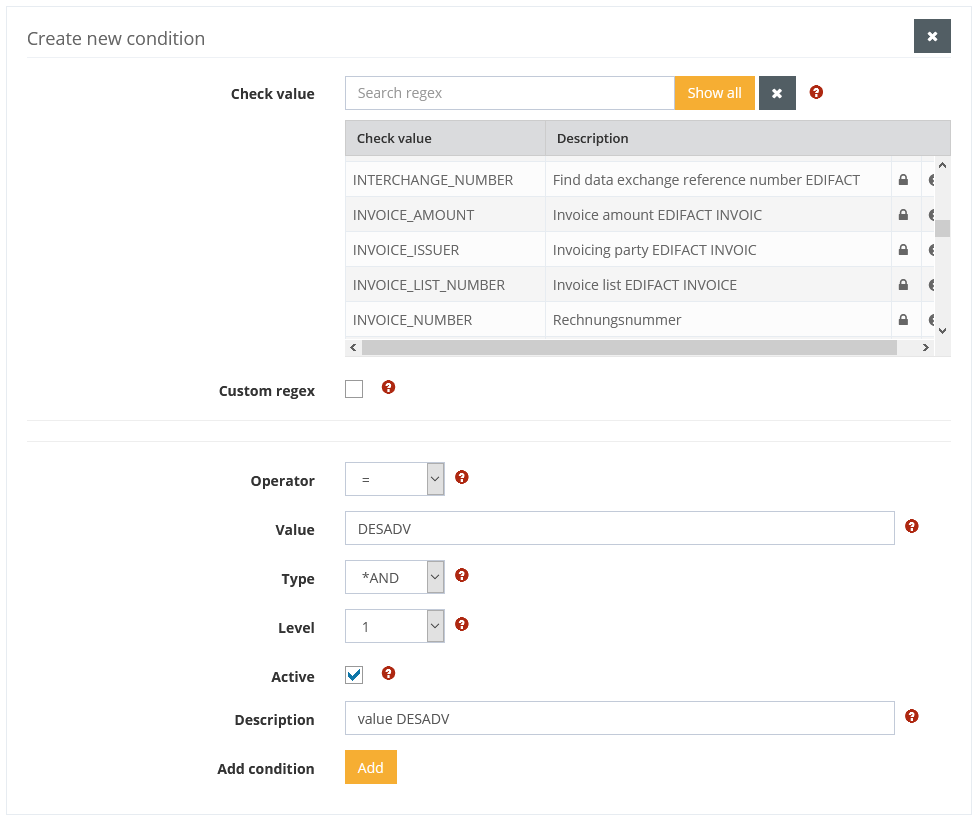
Task: Enable the Custom regex checkbox
Action: (354, 390)
